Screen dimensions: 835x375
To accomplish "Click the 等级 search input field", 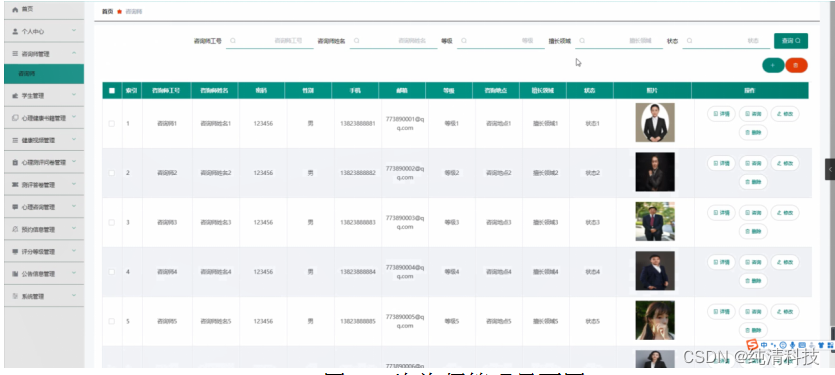I will tap(501, 40).
